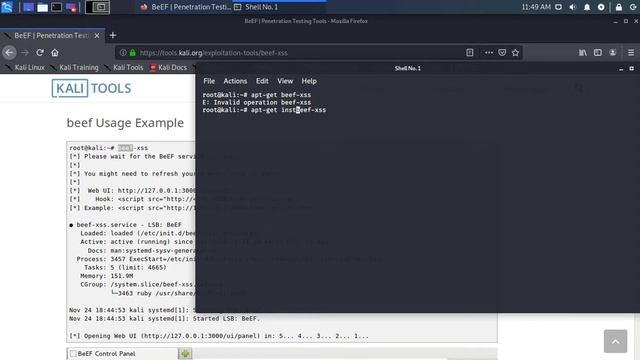Lock the screen via padlock icon
Viewport: 640px width, 360px height.
[x=619, y=7]
